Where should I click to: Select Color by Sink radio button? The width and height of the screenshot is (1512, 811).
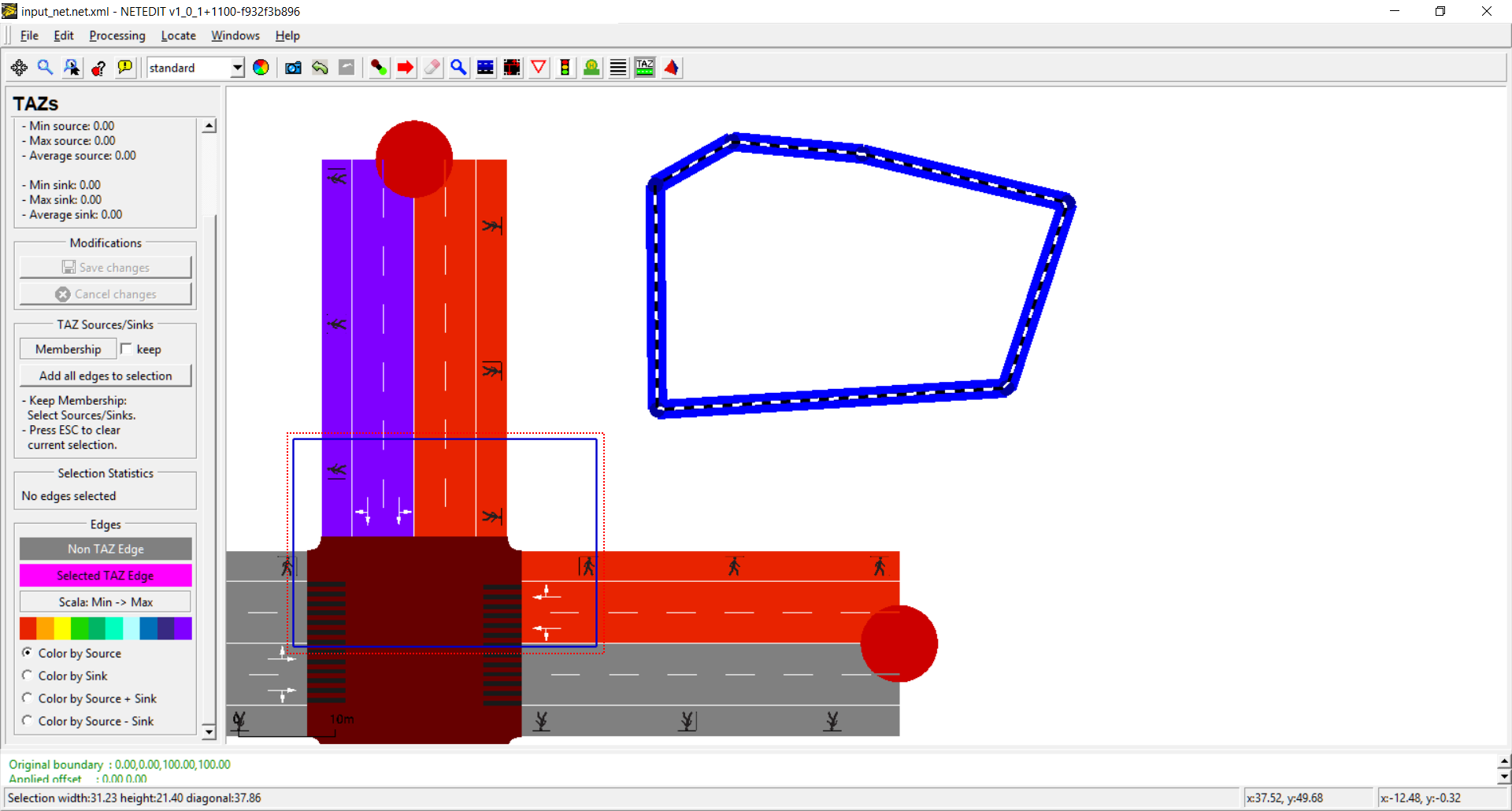(28, 676)
